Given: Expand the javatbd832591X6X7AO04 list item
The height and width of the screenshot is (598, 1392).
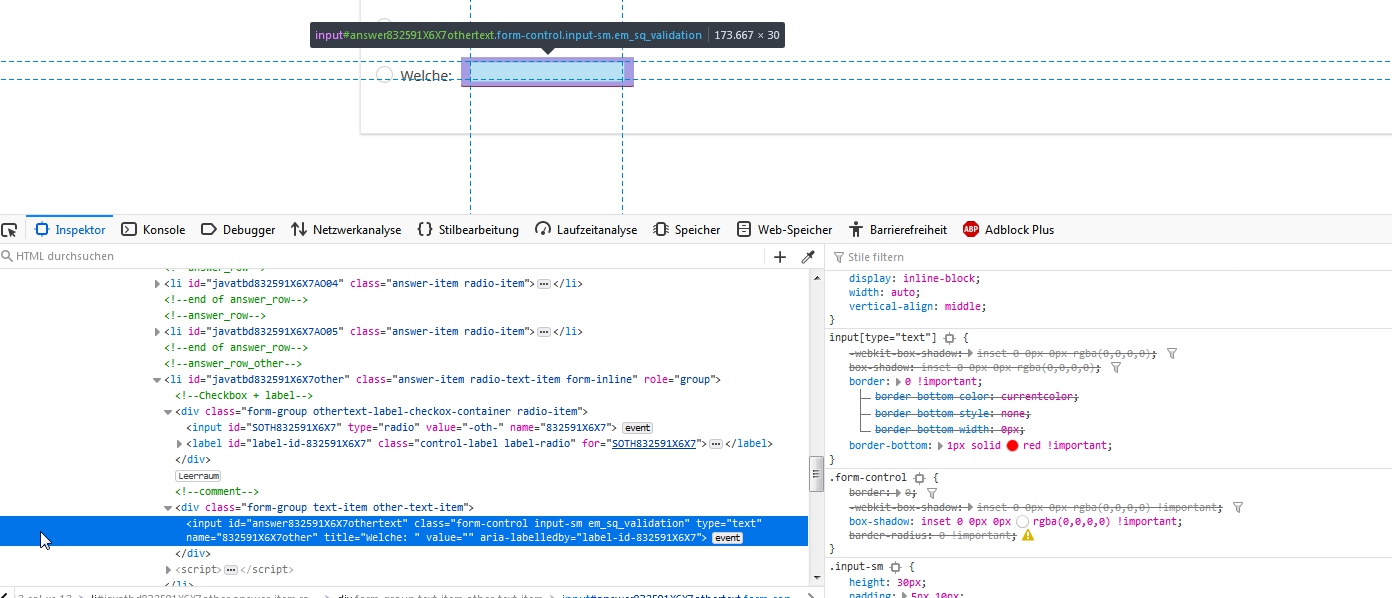Looking at the screenshot, I should (157, 284).
